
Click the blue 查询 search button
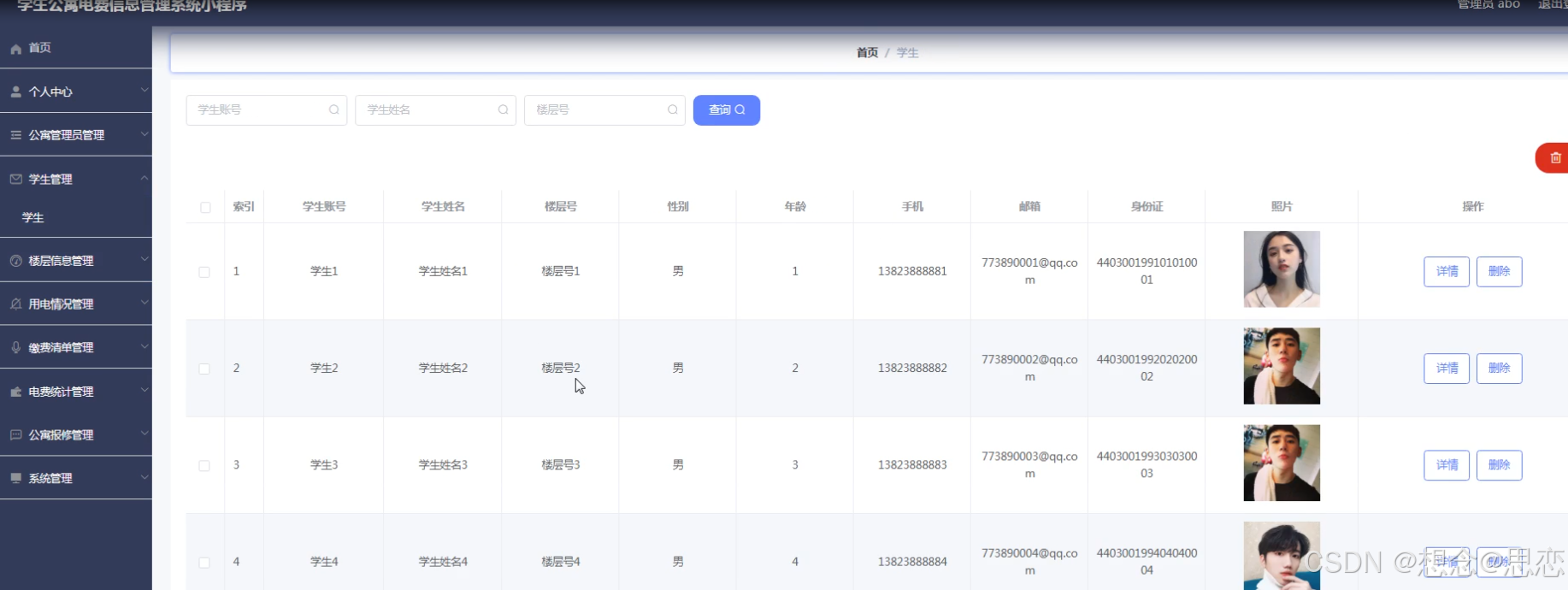coord(727,110)
